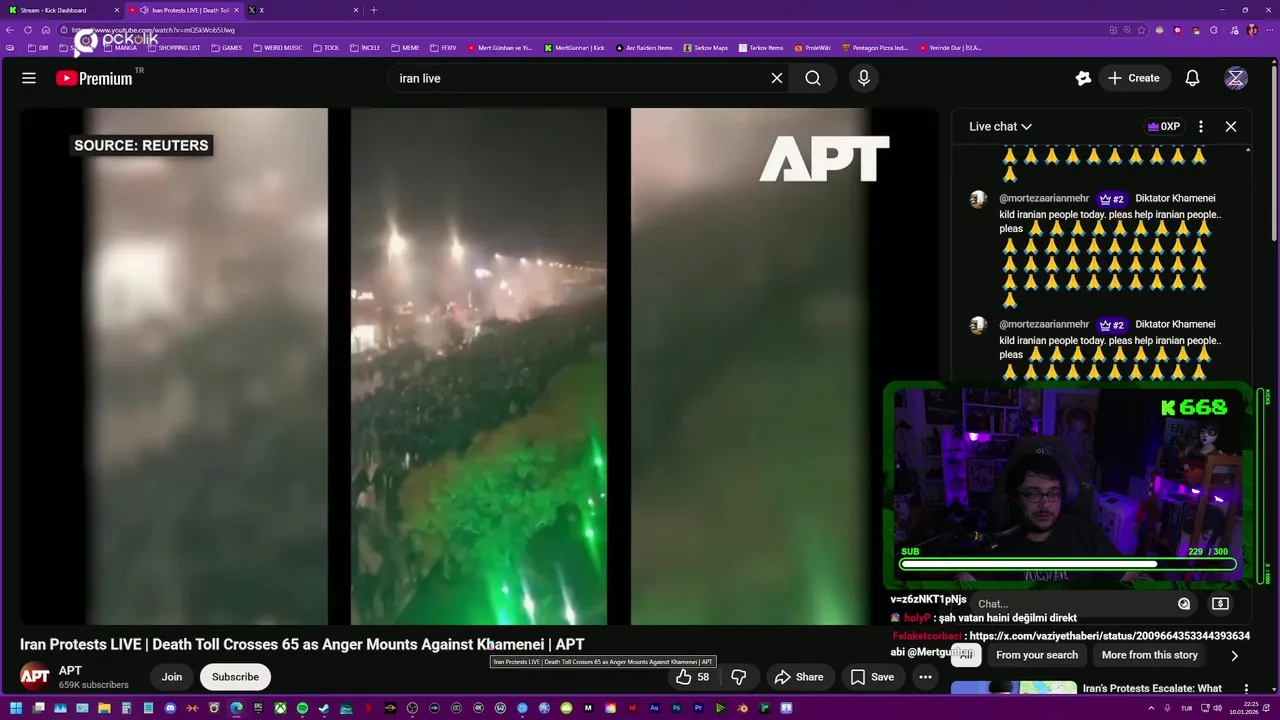This screenshot has width=1280, height=720.
Task: Open more actions ellipsis under video
Action: tap(925, 677)
